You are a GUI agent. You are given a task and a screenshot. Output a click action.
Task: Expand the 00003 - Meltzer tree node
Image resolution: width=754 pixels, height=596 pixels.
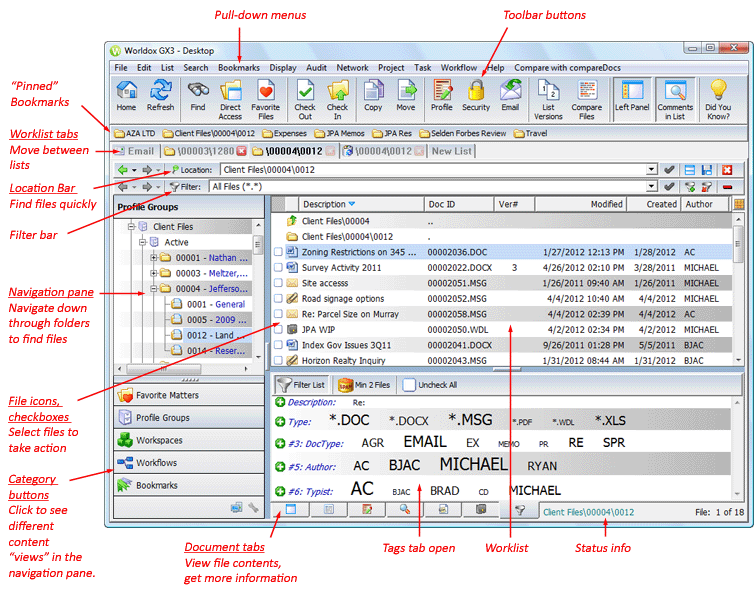coord(154,273)
